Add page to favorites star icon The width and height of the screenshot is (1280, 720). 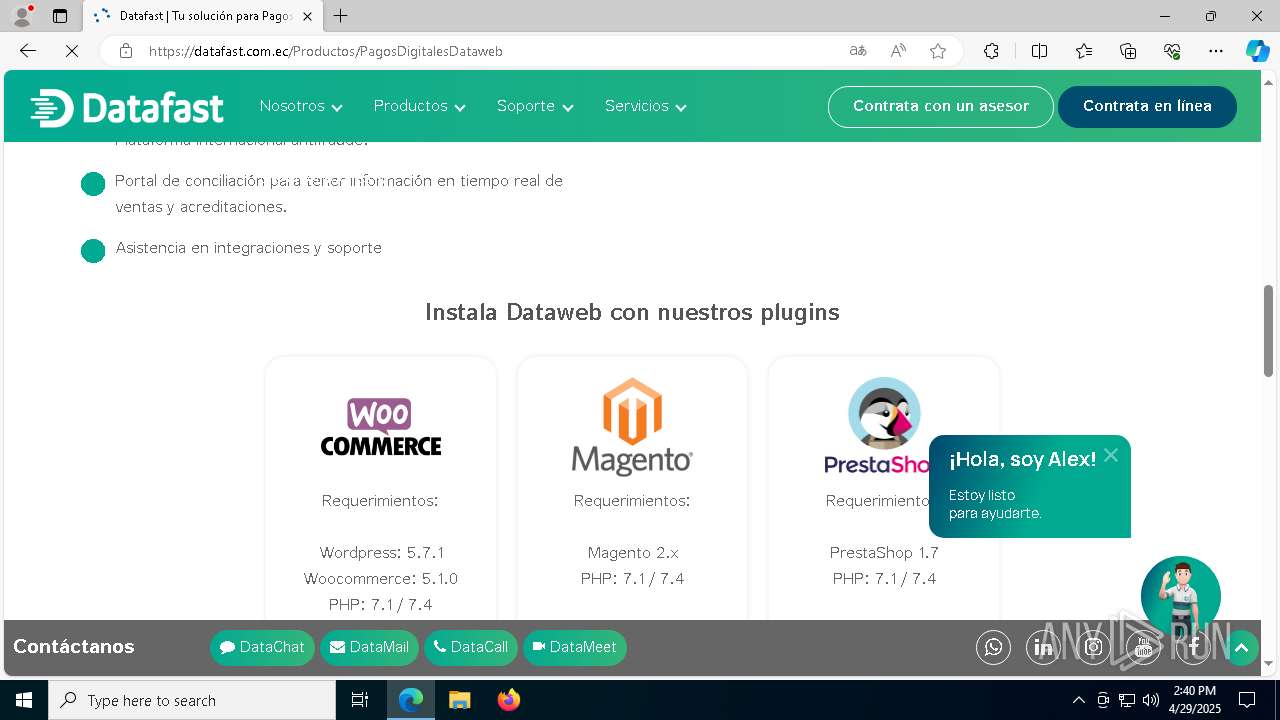point(938,51)
